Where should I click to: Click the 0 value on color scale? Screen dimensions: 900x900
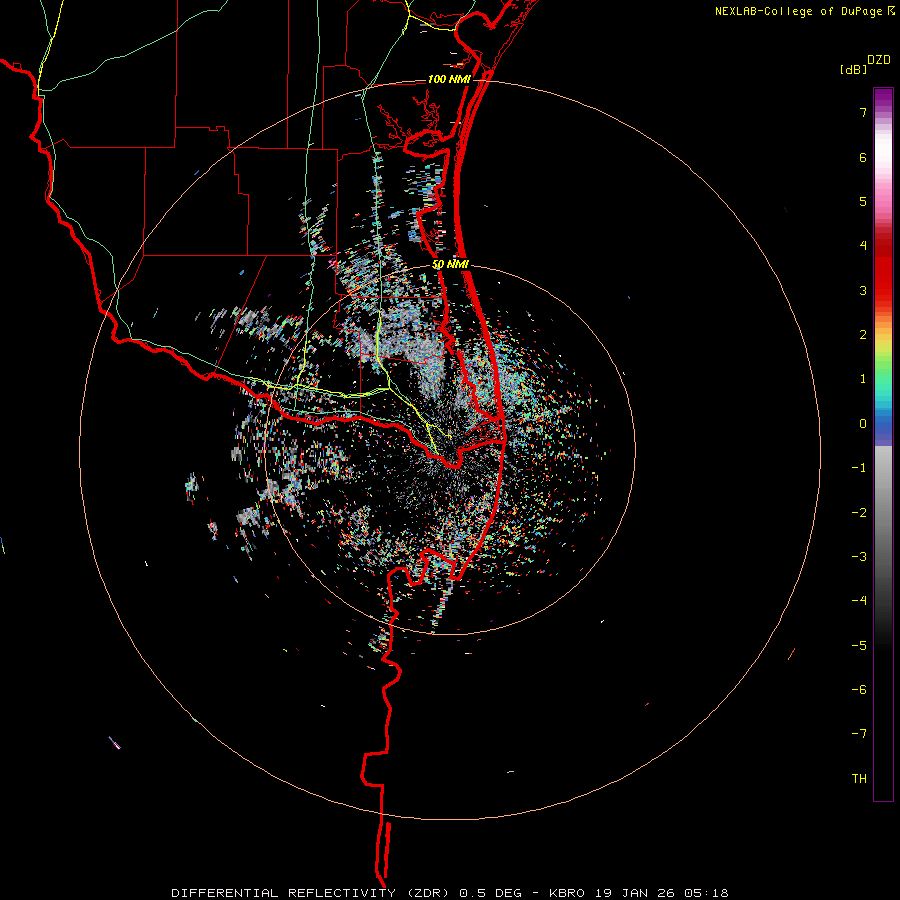click(x=863, y=424)
